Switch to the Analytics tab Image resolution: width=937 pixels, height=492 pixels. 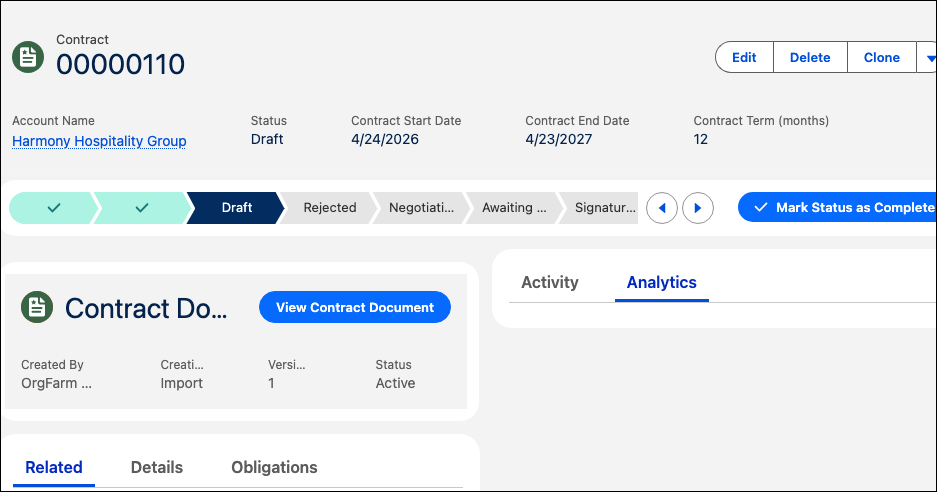(662, 282)
